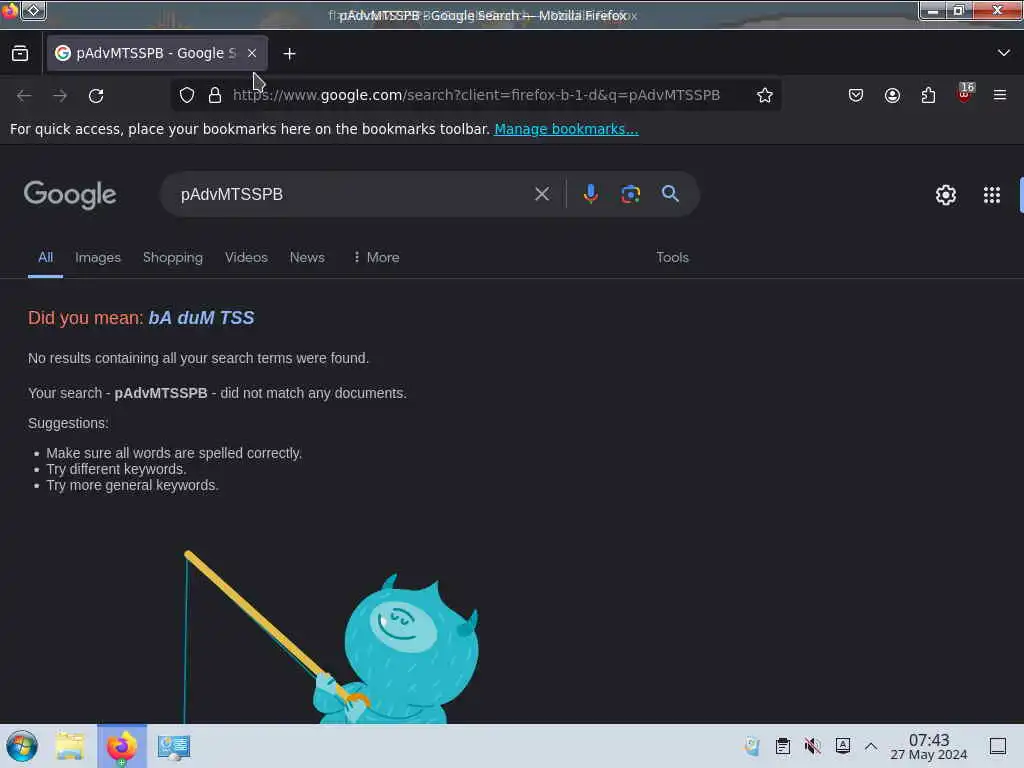Image resolution: width=1024 pixels, height=768 pixels.
Task: Open keyboard layout tray icon
Action: coord(842,745)
